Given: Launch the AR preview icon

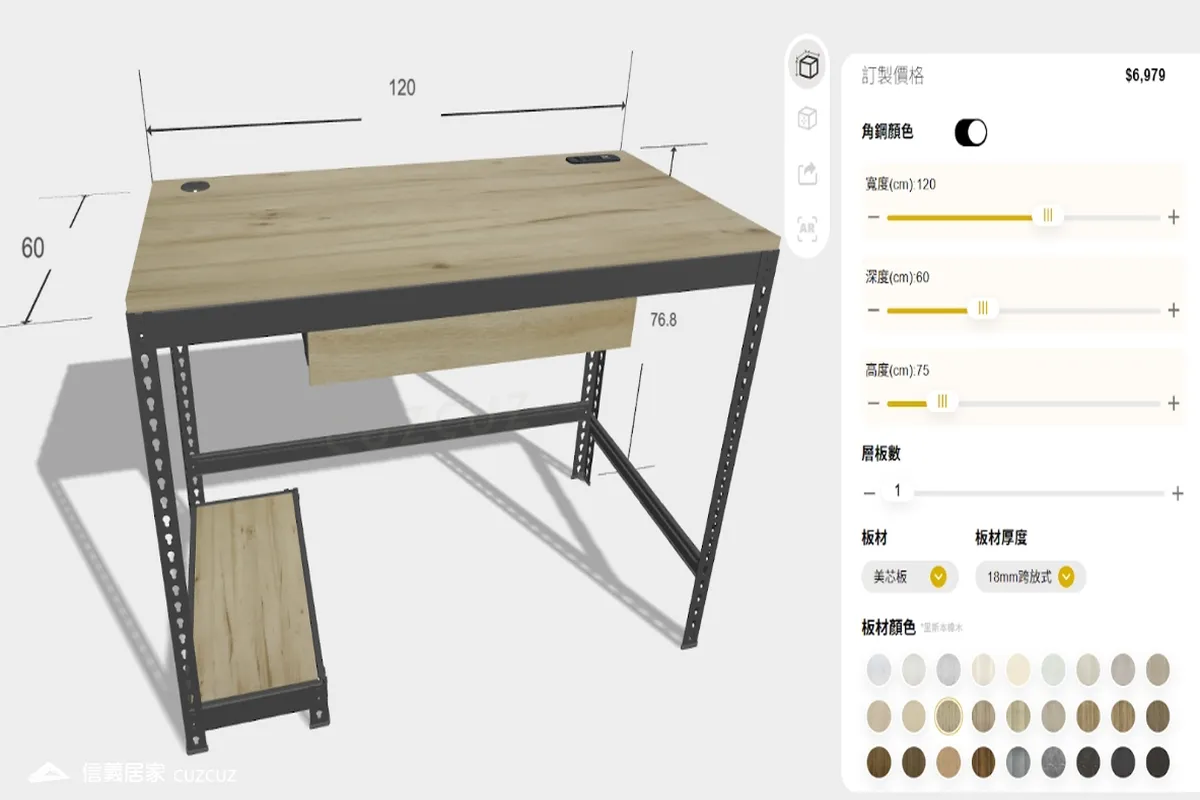Looking at the screenshot, I should pos(807,229).
